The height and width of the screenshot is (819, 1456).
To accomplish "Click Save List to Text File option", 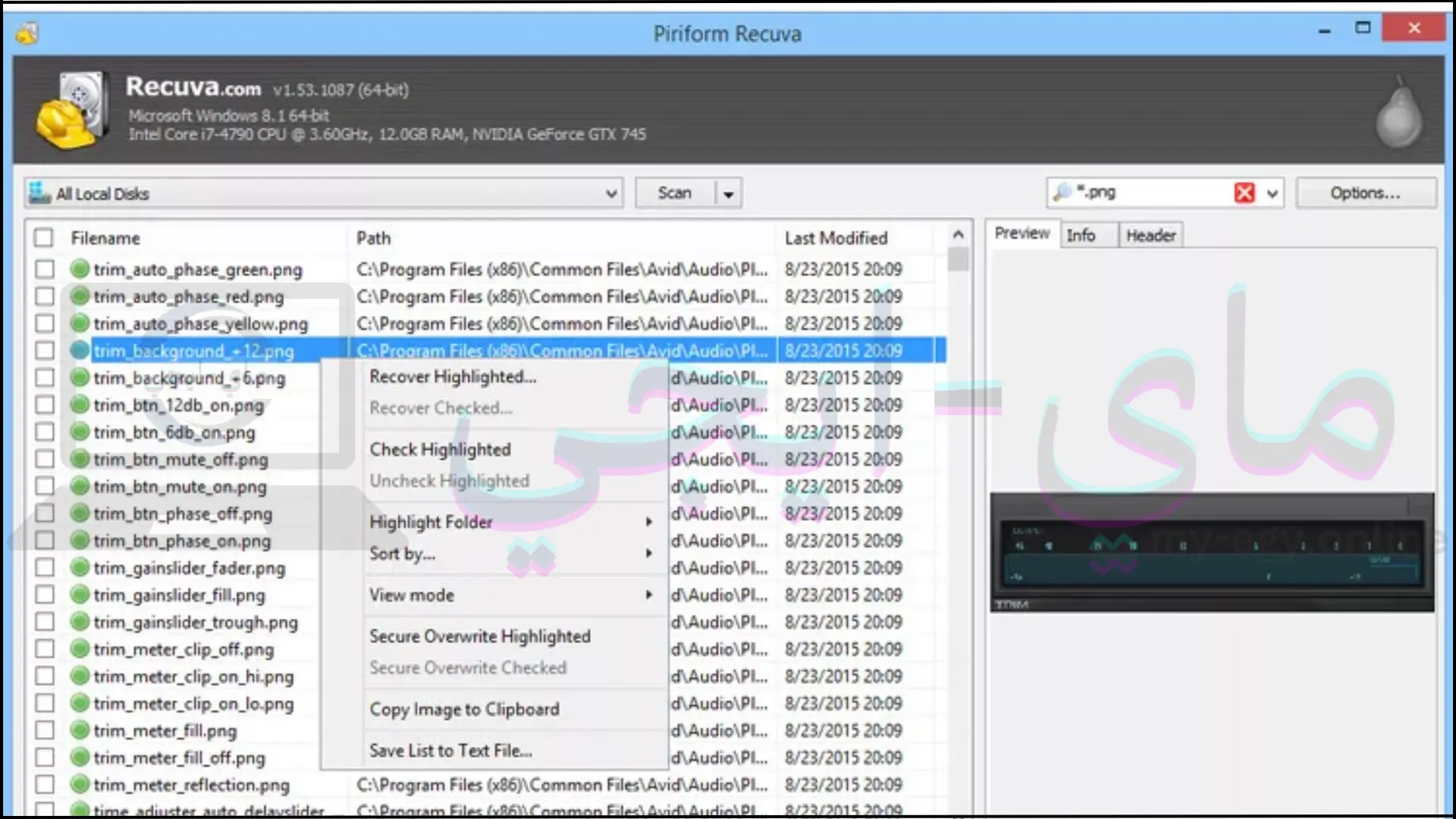I will pyautogui.click(x=450, y=750).
